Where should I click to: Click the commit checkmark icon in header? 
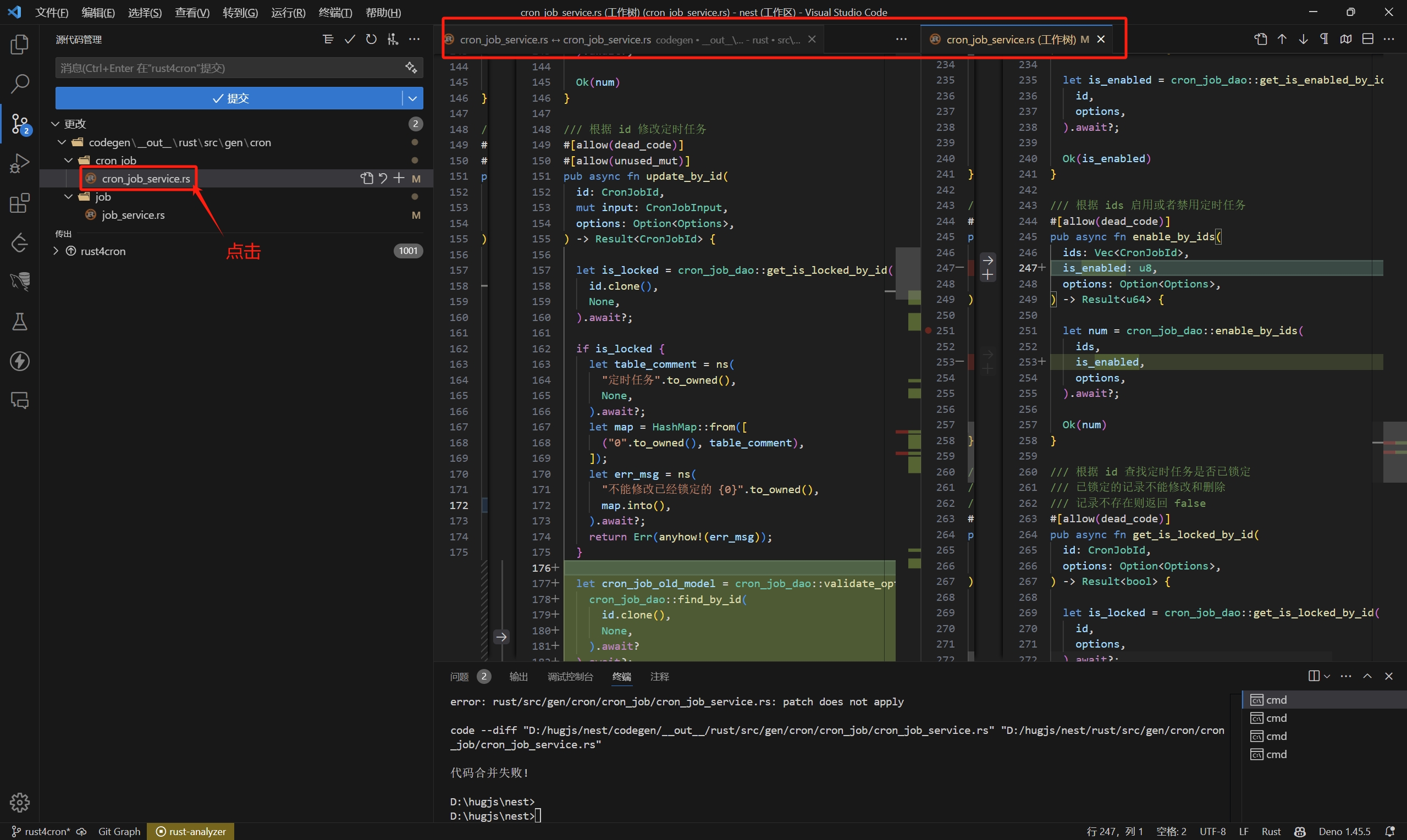(x=350, y=39)
